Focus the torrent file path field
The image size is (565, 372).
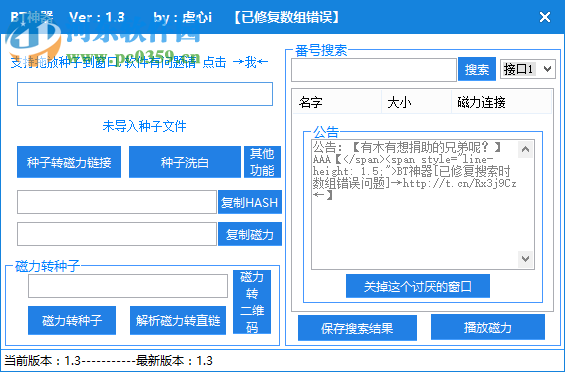pyautogui.click(x=145, y=94)
